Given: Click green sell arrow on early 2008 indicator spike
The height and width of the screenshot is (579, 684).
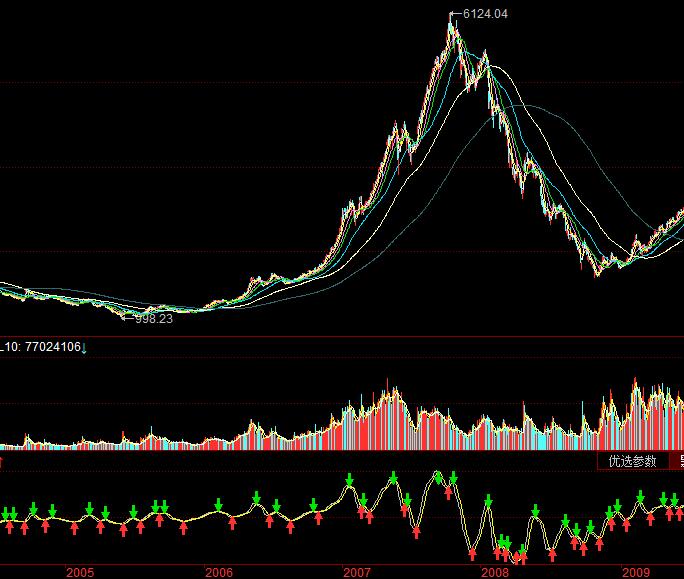Looking at the screenshot, I should coord(488,502).
